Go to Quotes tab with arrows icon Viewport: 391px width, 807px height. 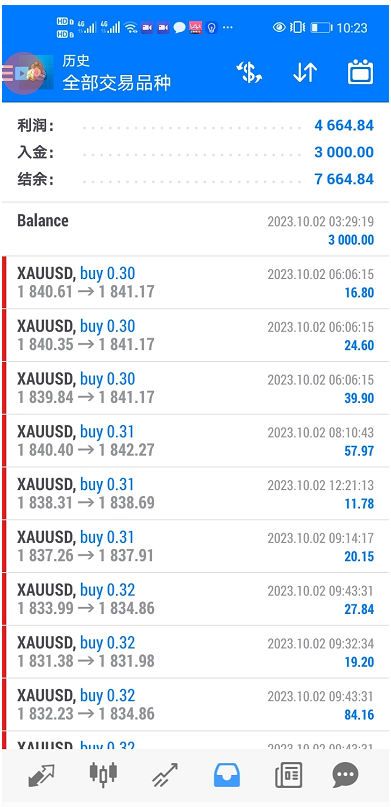click(x=42, y=775)
